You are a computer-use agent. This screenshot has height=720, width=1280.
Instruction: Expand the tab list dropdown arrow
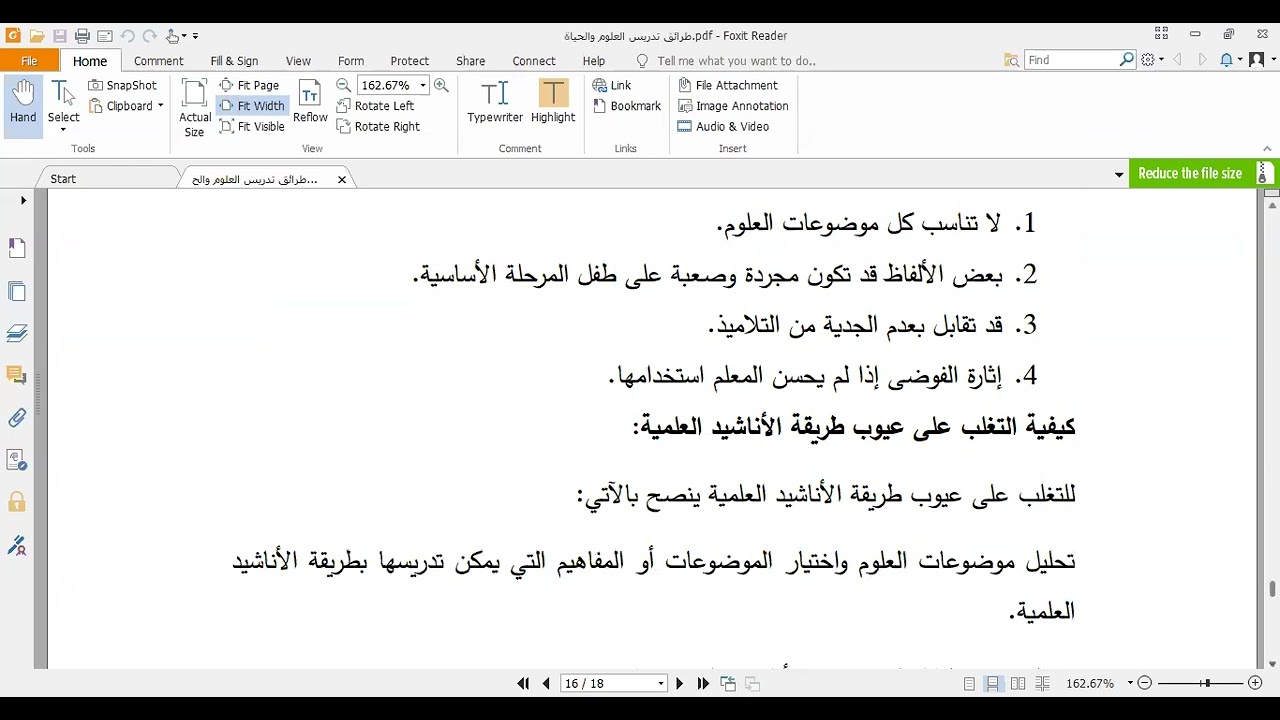point(1119,175)
